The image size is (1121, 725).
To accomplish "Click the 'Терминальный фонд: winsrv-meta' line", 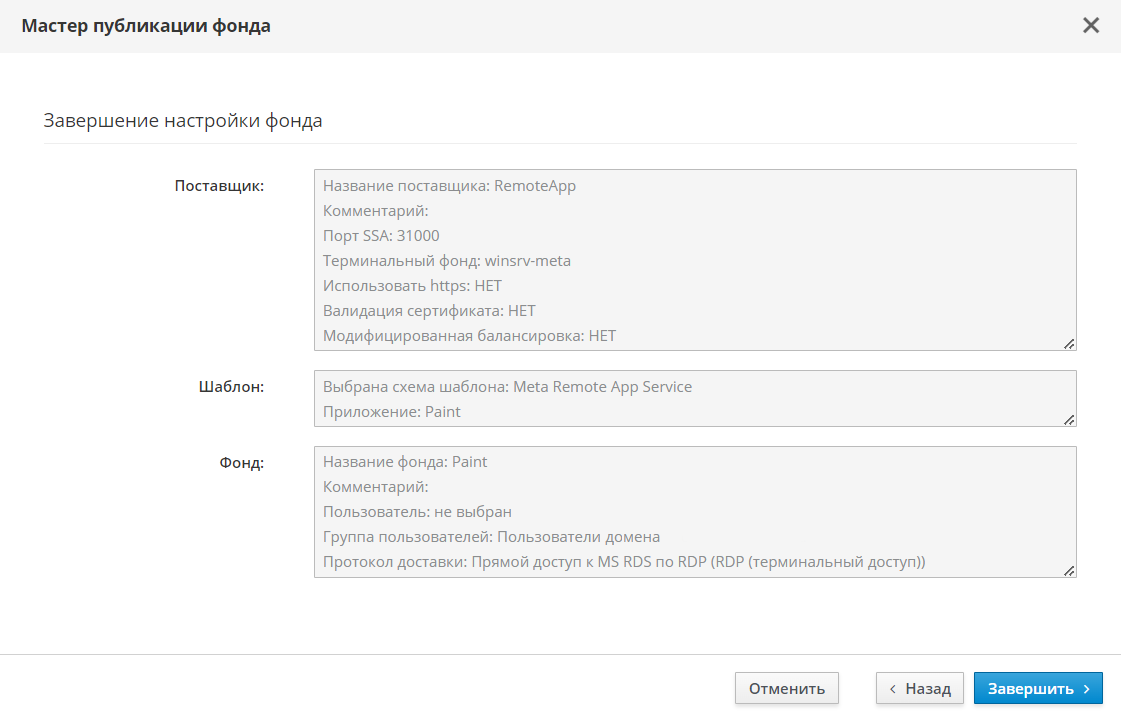I will coord(447,261).
